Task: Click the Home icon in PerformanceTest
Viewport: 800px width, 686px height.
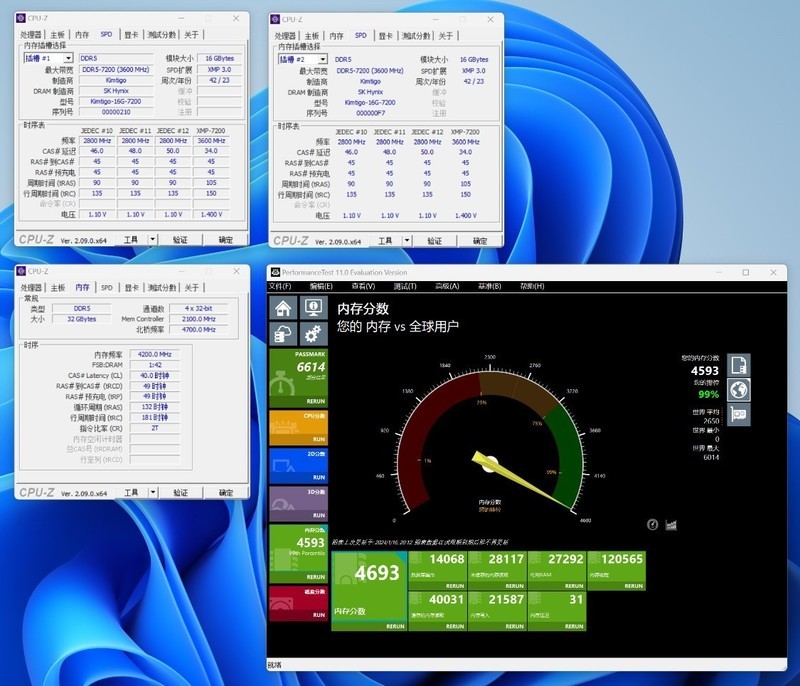Action: [x=282, y=308]
